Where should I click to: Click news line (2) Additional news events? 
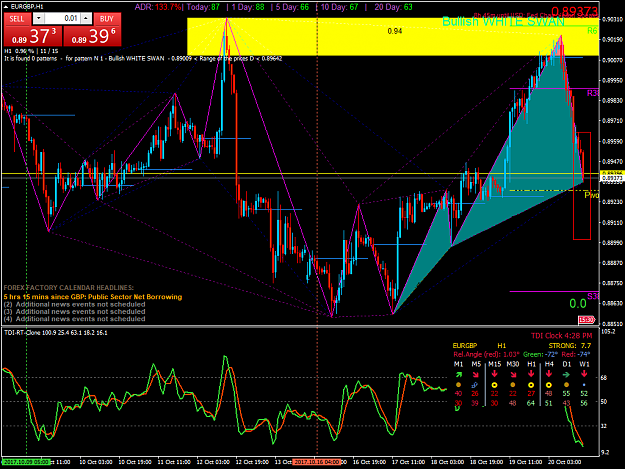(75, 304)
